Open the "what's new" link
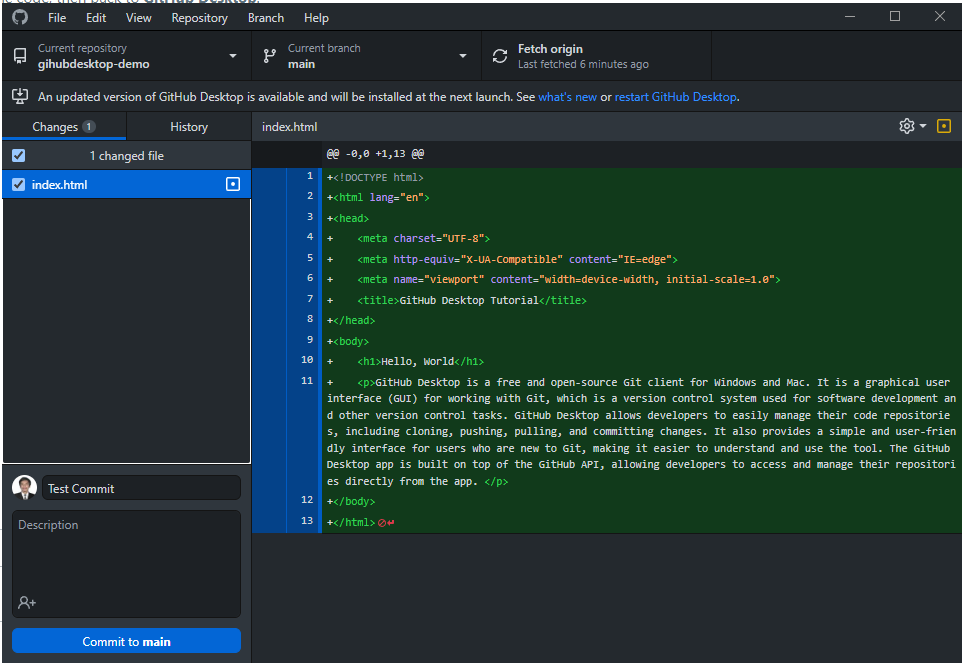Image resolution: width=966 pixels, height=666 pixels. coord(567,97)
